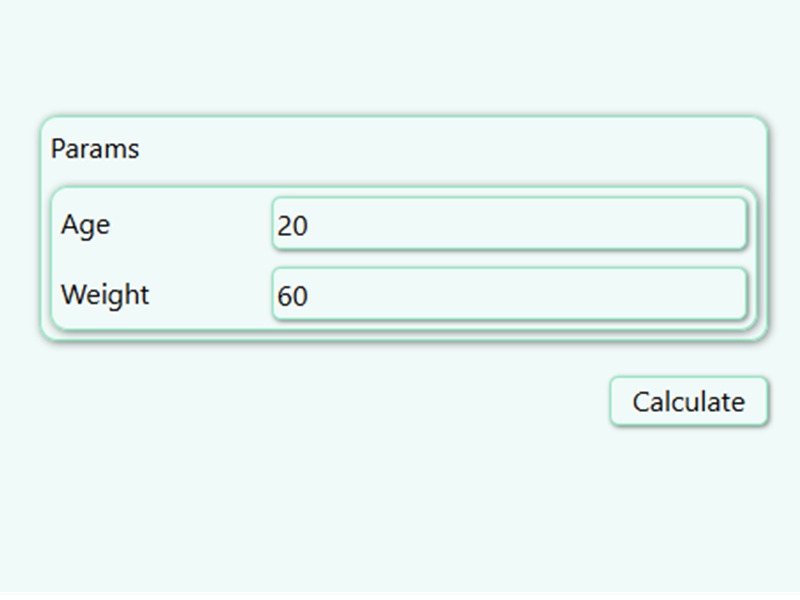Image resolution: width=800 pixels, height=600 pixels.
Task: Select the value 20 in Age field
Action: pos(295,225)
